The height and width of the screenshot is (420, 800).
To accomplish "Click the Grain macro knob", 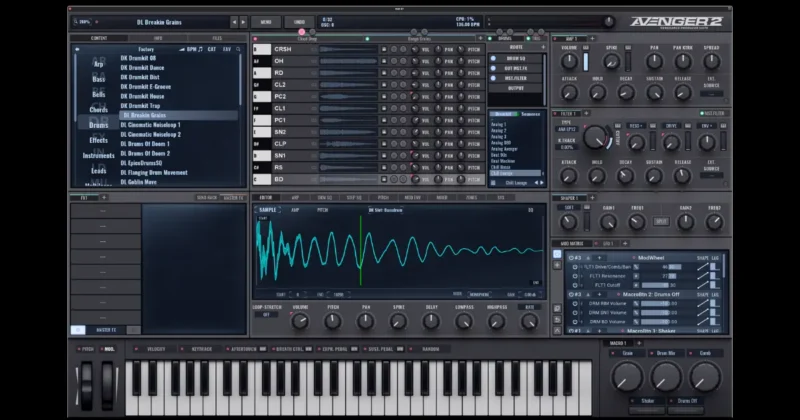I will [627, 377].
